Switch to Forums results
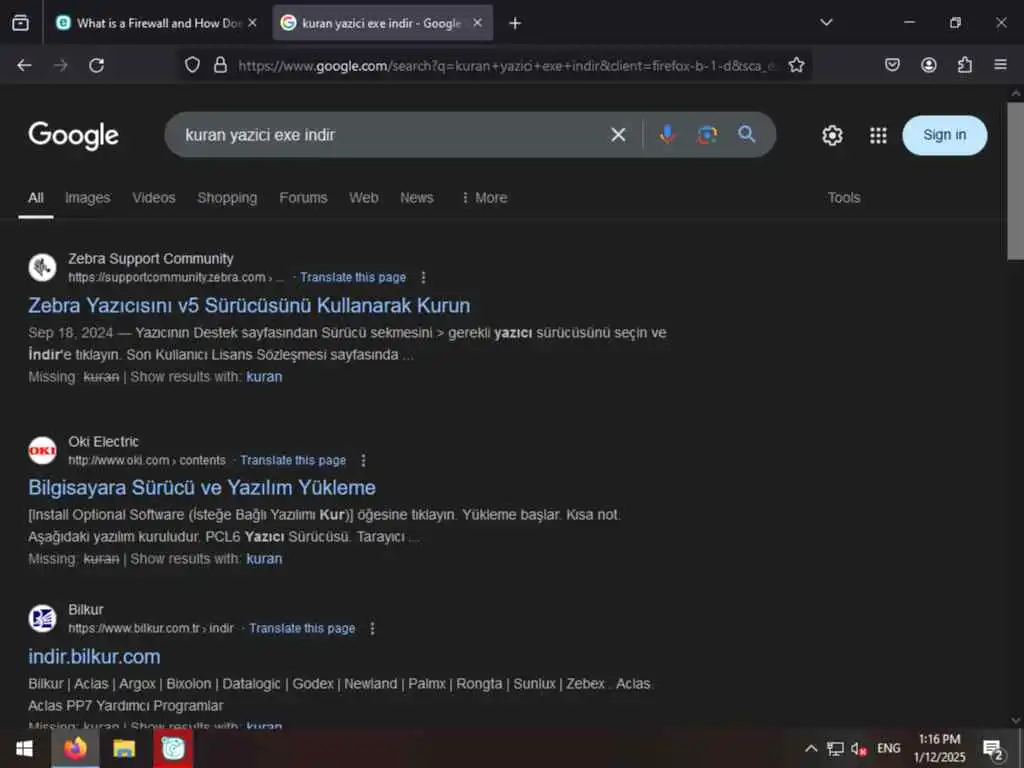The image size is (1024, 768). coord(303,198)
